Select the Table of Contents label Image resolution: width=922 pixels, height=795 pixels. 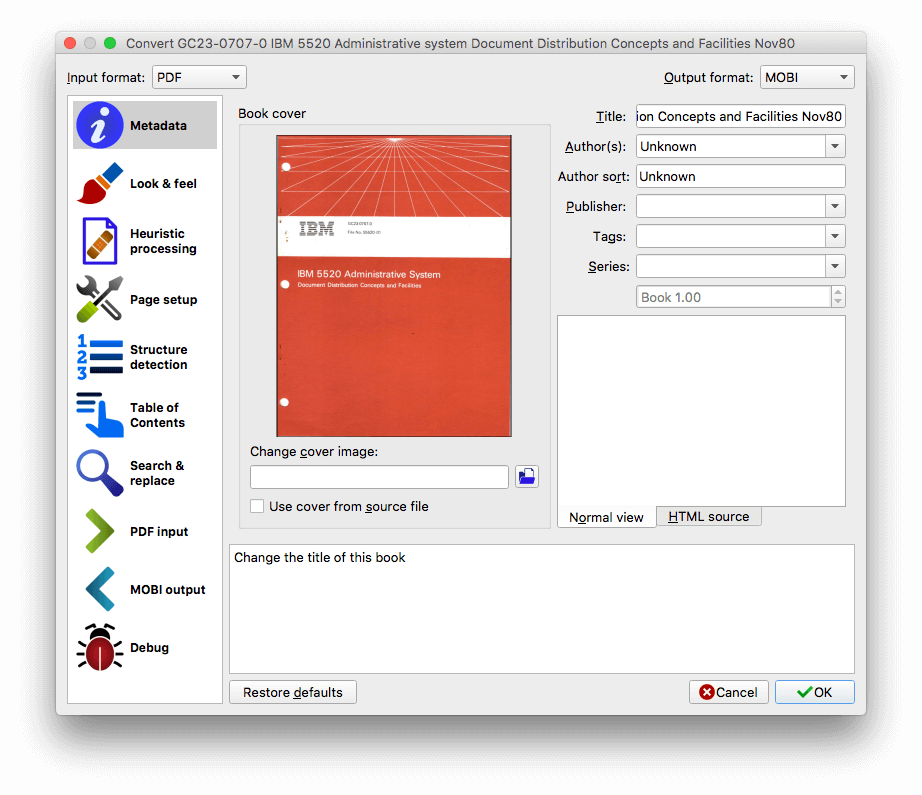(x=158, y=415)
